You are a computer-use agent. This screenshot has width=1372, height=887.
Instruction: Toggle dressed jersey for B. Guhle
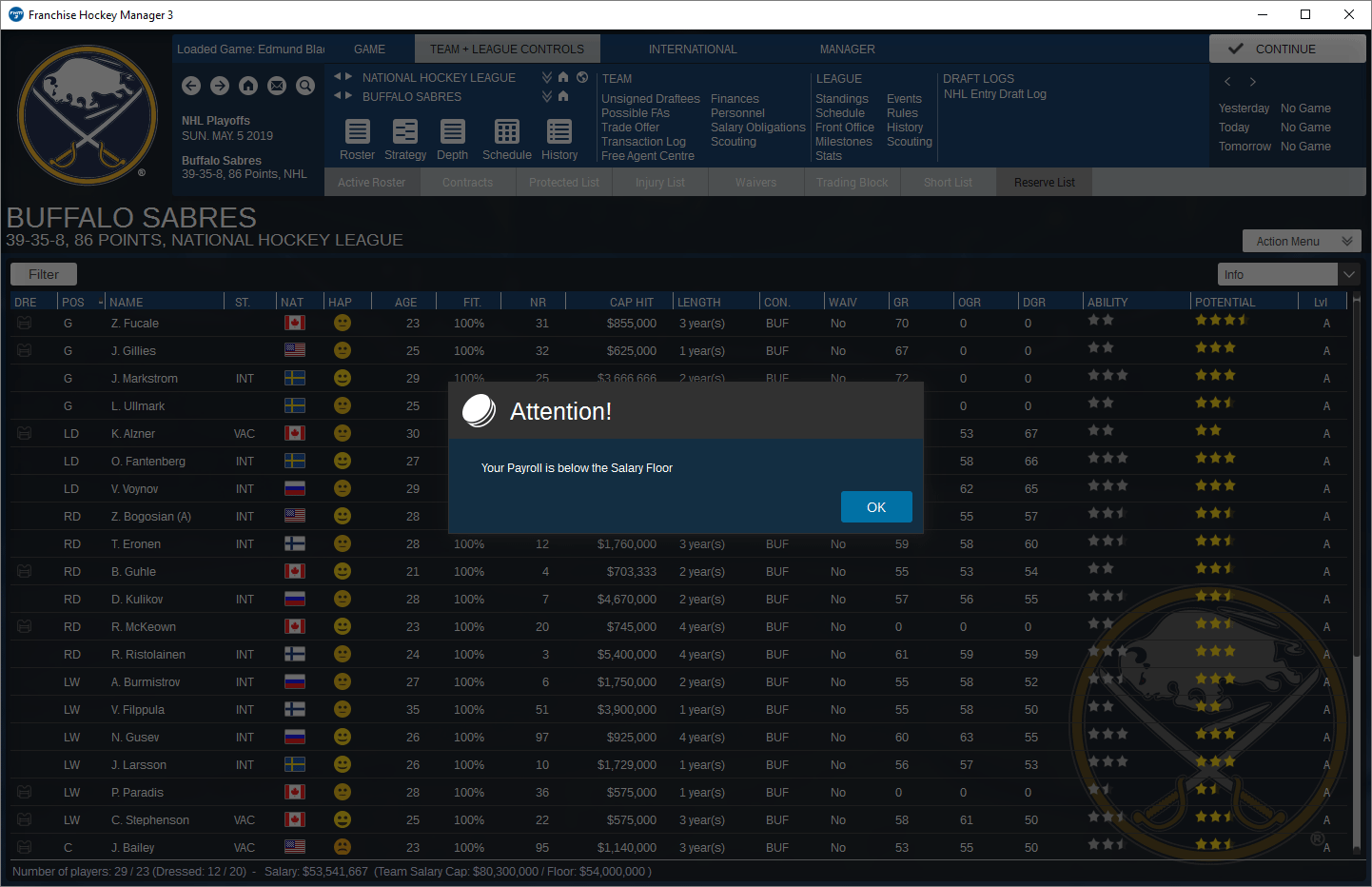[x=25, y=572]
